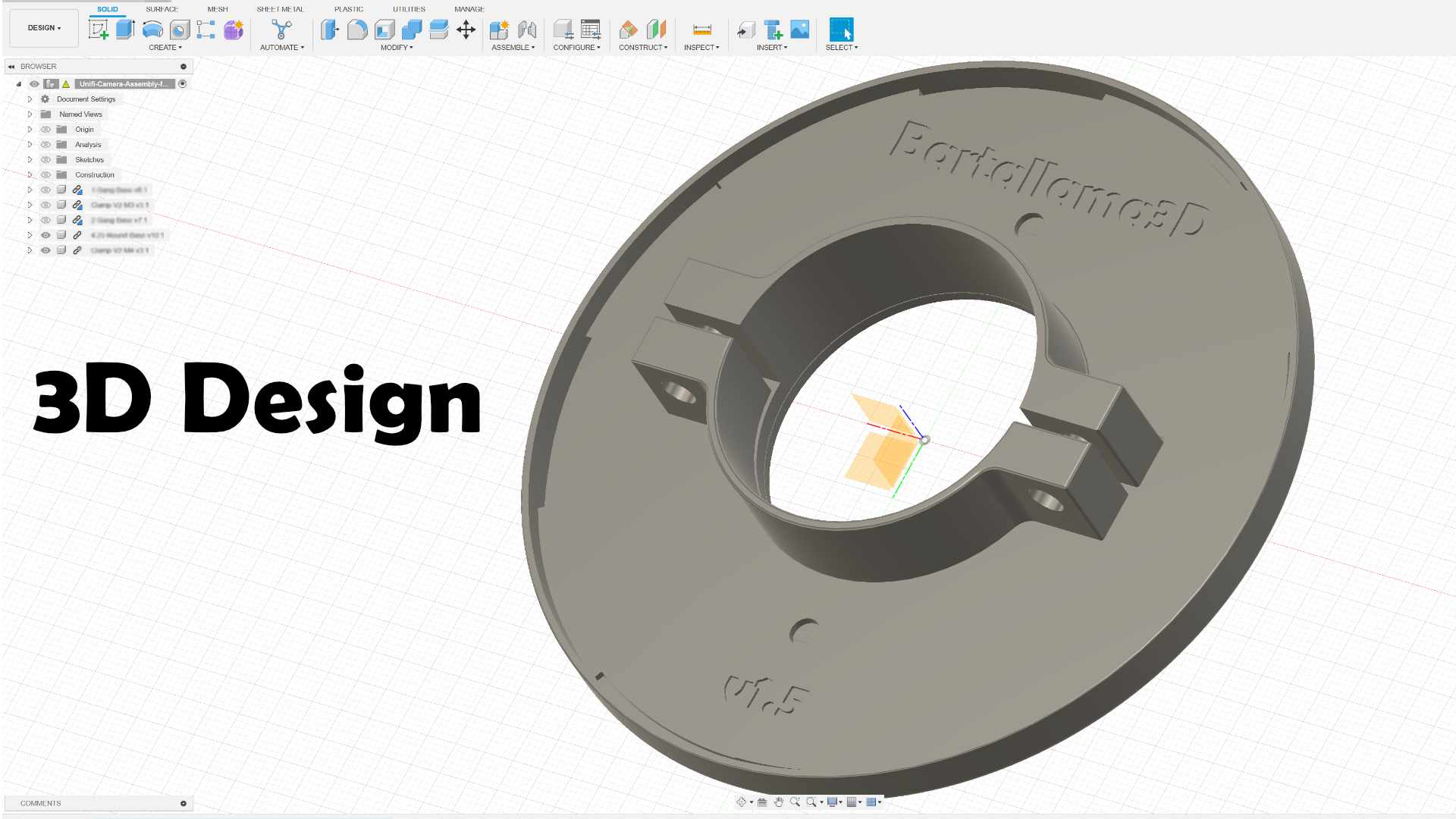Click the Configure Model icon
This screenshot has width=1456, height=819.
coord(563,30)
